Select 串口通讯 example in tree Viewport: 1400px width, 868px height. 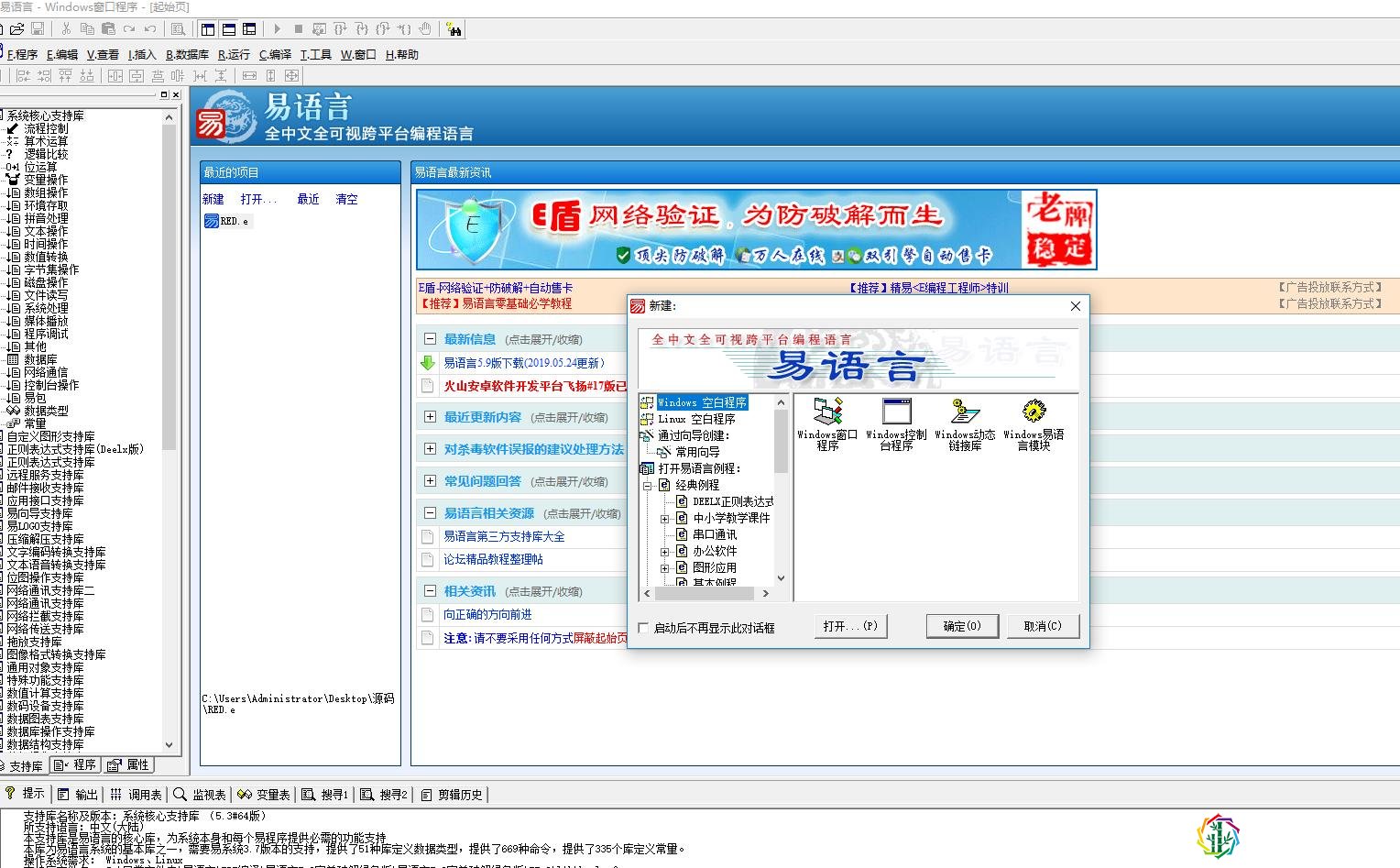(715, 534)
